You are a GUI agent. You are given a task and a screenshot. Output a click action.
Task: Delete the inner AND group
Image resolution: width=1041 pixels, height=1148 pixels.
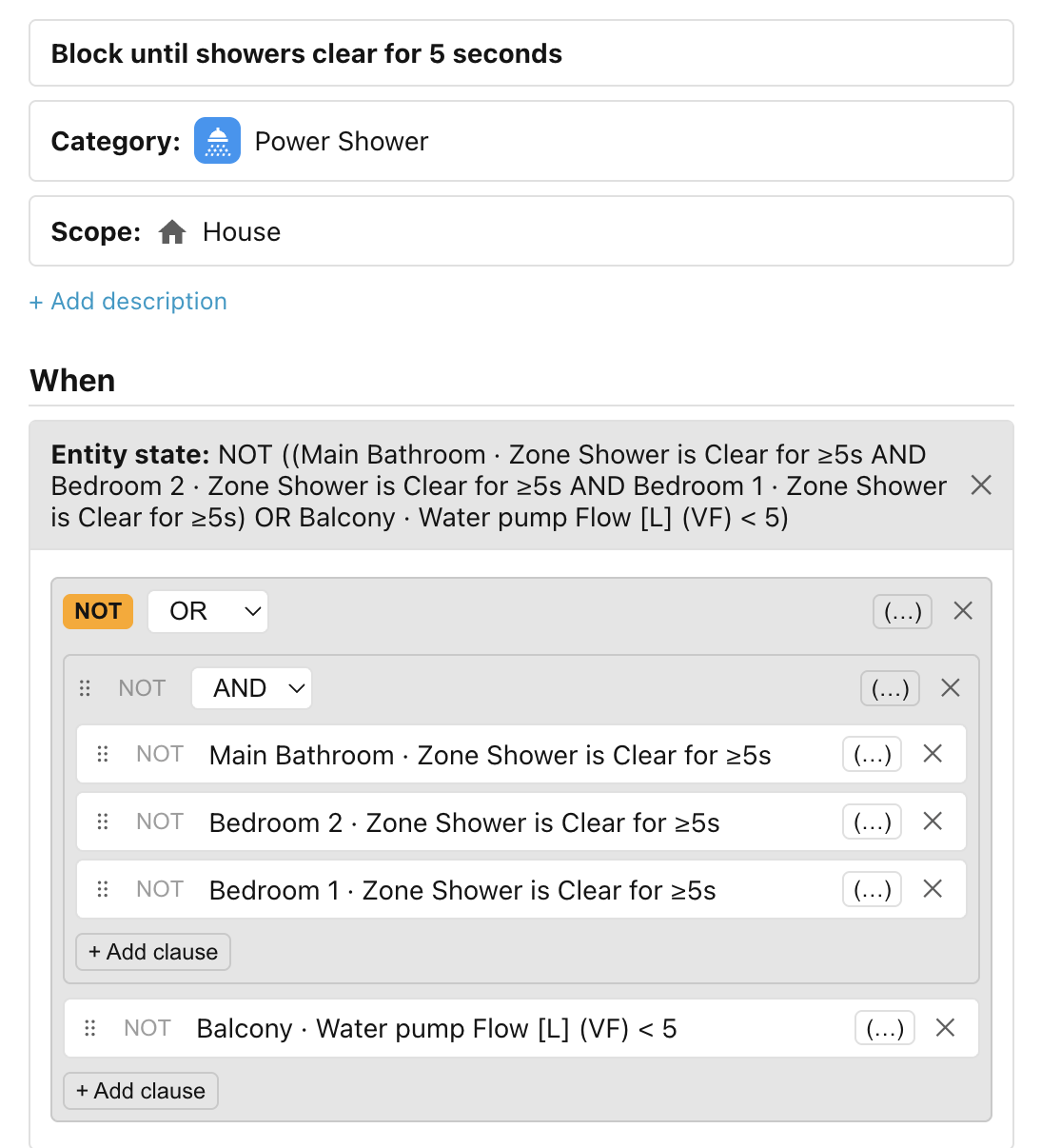pyautogui.click(x=951, y=688)
